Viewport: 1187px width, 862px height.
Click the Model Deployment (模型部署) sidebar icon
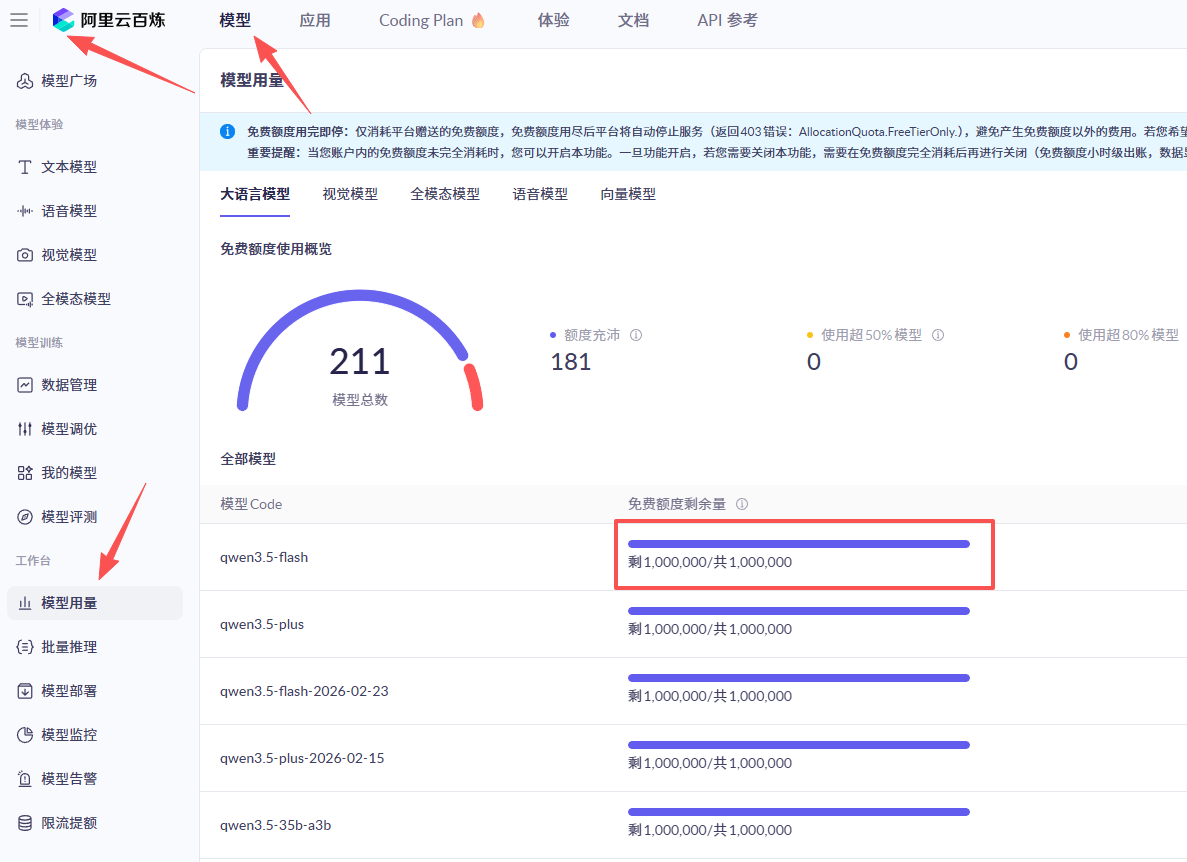(25, 691)
